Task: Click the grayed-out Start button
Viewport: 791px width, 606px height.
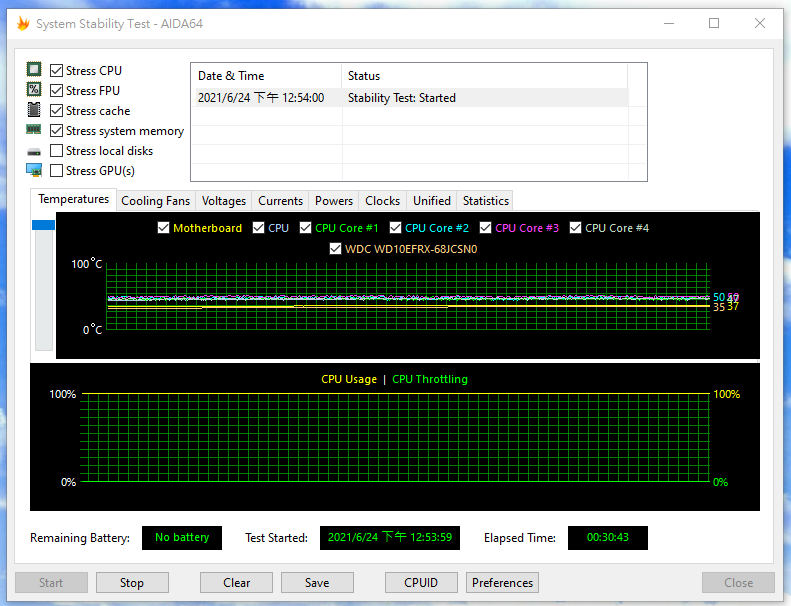Action: tap(51, 583)
